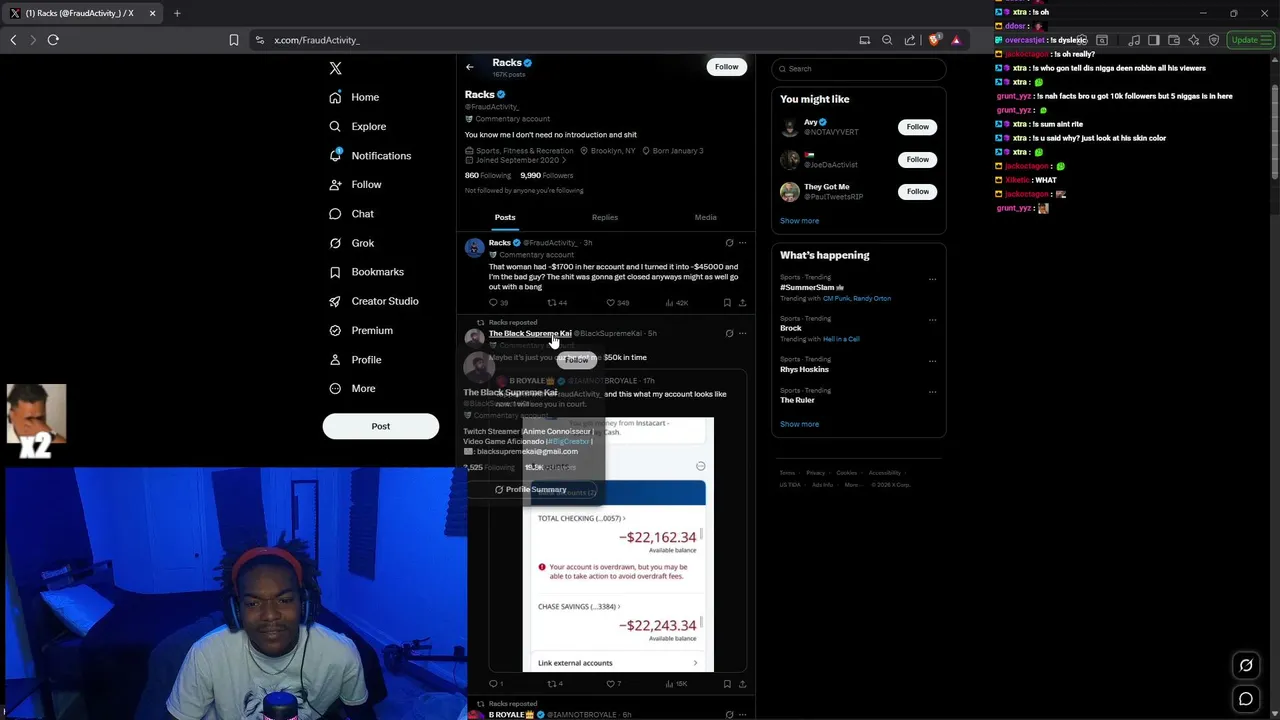Open options for the Rhys Hoskins trend
1280x720 pixels.
[x=932, y=361]
